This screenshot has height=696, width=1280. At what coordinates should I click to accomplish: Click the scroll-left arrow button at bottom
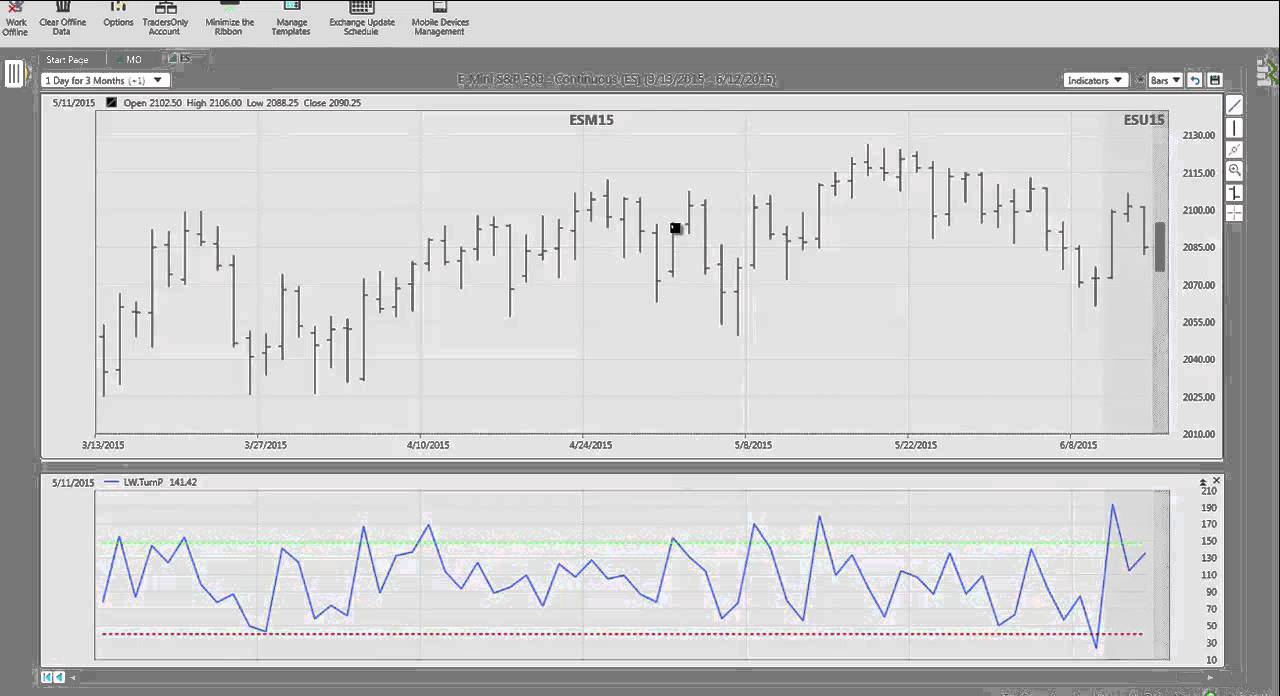click(x=59, y=677)
